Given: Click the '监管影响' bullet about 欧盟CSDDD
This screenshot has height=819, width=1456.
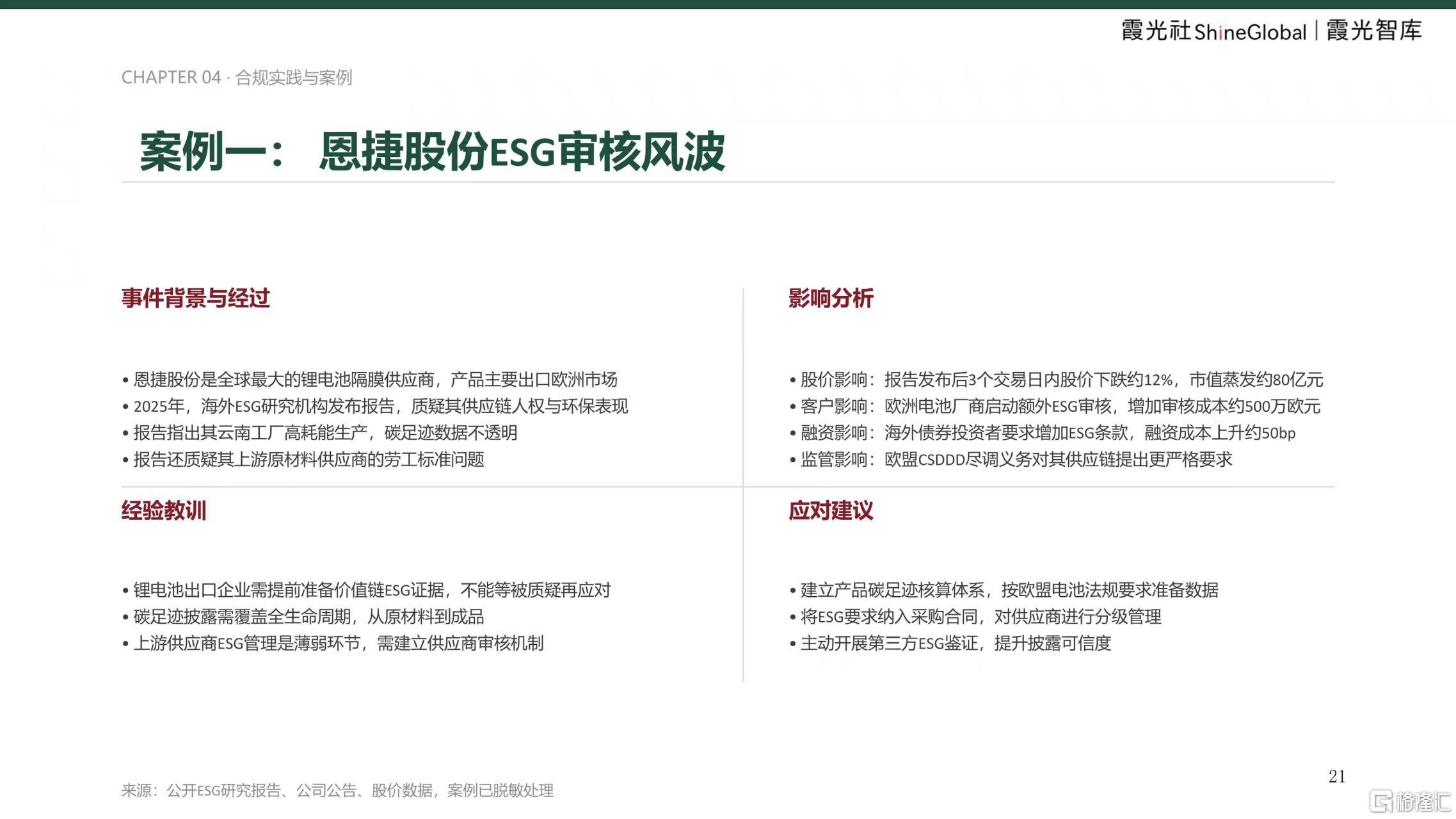Looking at the screenshot, I should coord(1011,459).
